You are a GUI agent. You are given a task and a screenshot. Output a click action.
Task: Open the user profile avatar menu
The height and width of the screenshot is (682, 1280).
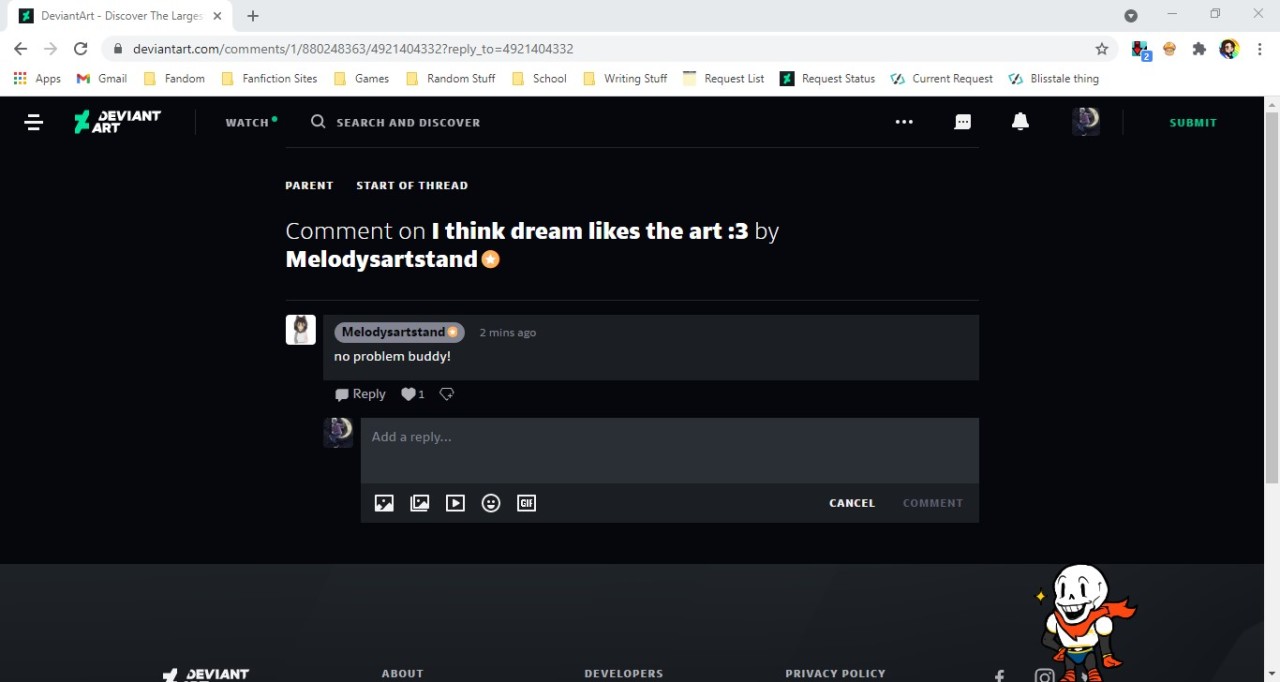(1085, 122)
